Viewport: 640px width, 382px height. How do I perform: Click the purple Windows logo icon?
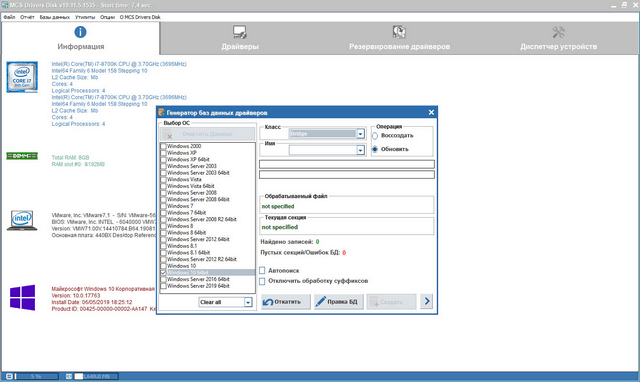(22, 298)
